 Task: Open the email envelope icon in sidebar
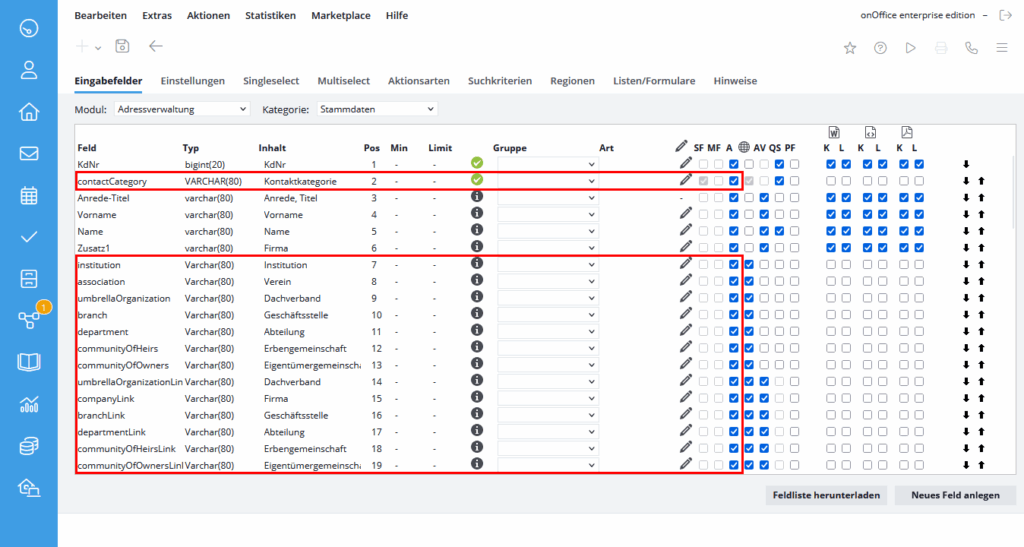(29, 153)
